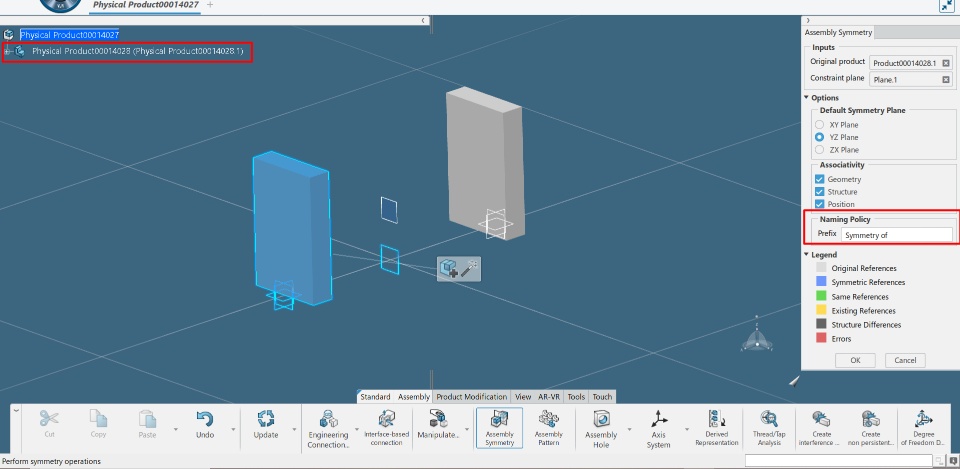The height and width of the screenshot is (469, 960).
Task: Switch to the View tab
Action: (523, 397)
